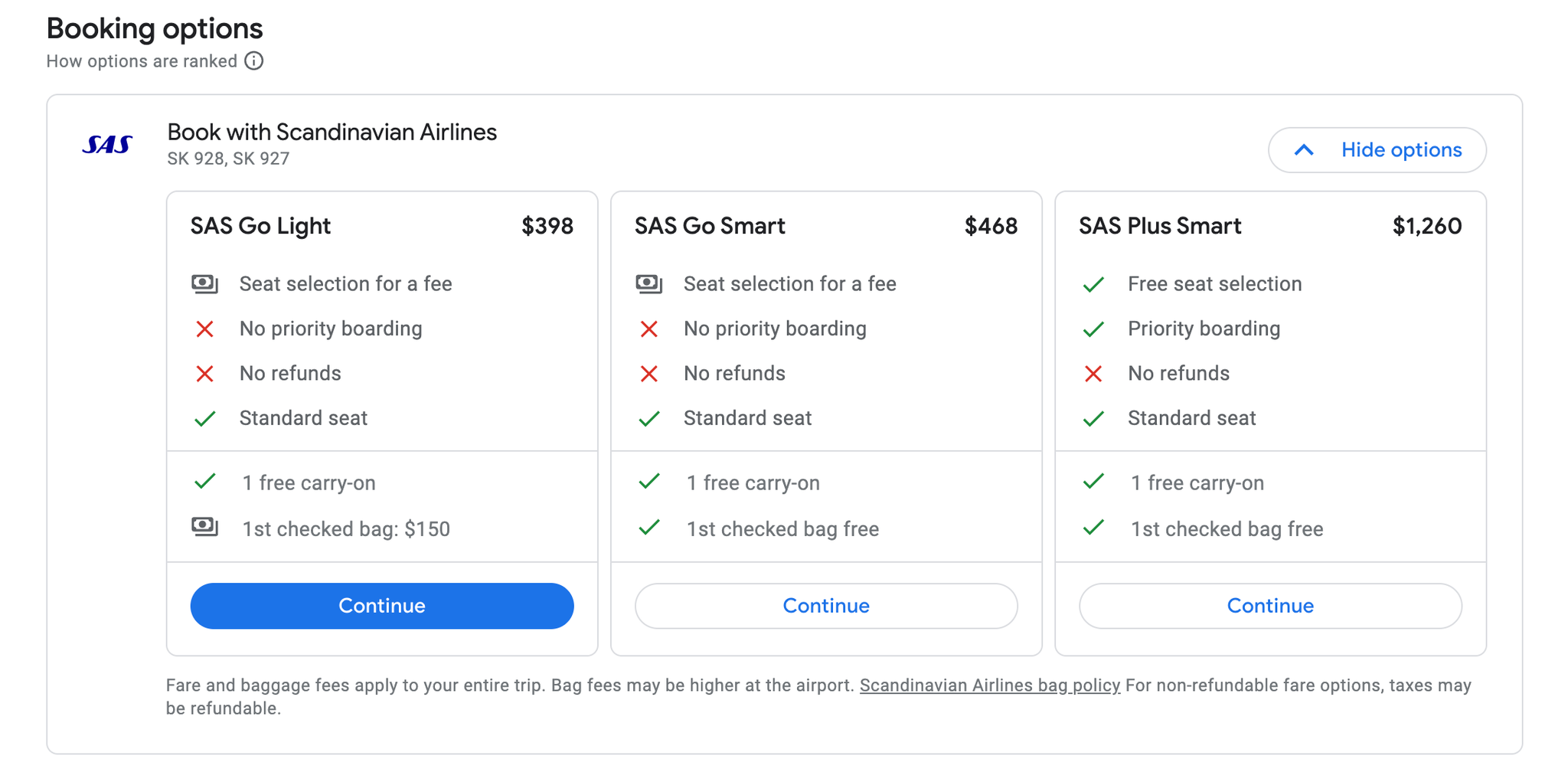Screen dimensions: 1568x759
Task: Click the red X for 'No refunds' on Go Smart
Action: (x=649, y=374)
